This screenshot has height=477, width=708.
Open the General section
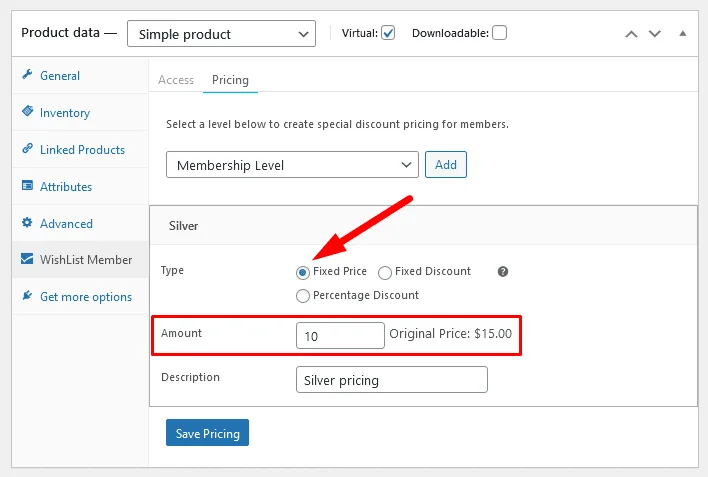80,75
